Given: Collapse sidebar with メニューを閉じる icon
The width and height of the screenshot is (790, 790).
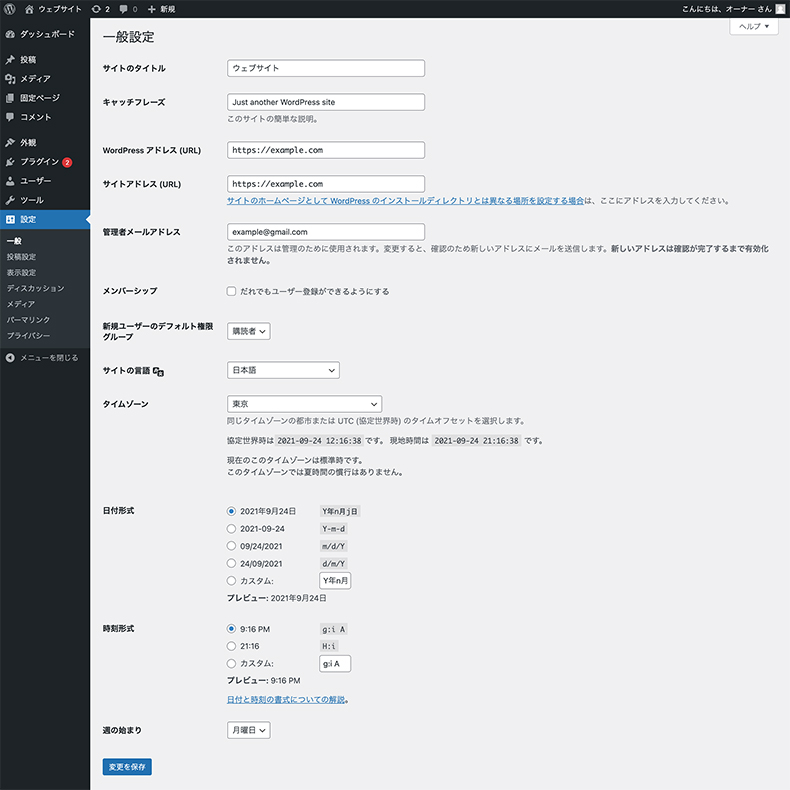Looking at the screenshot, I should [x=10, y=357].
